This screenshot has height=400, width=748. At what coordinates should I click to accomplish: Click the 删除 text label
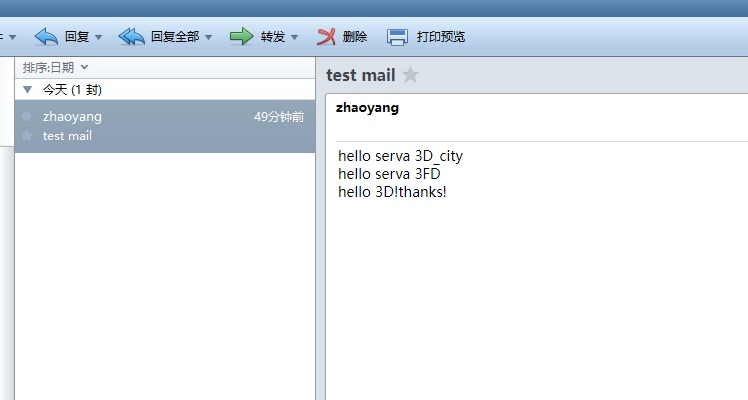click(354, 37)
